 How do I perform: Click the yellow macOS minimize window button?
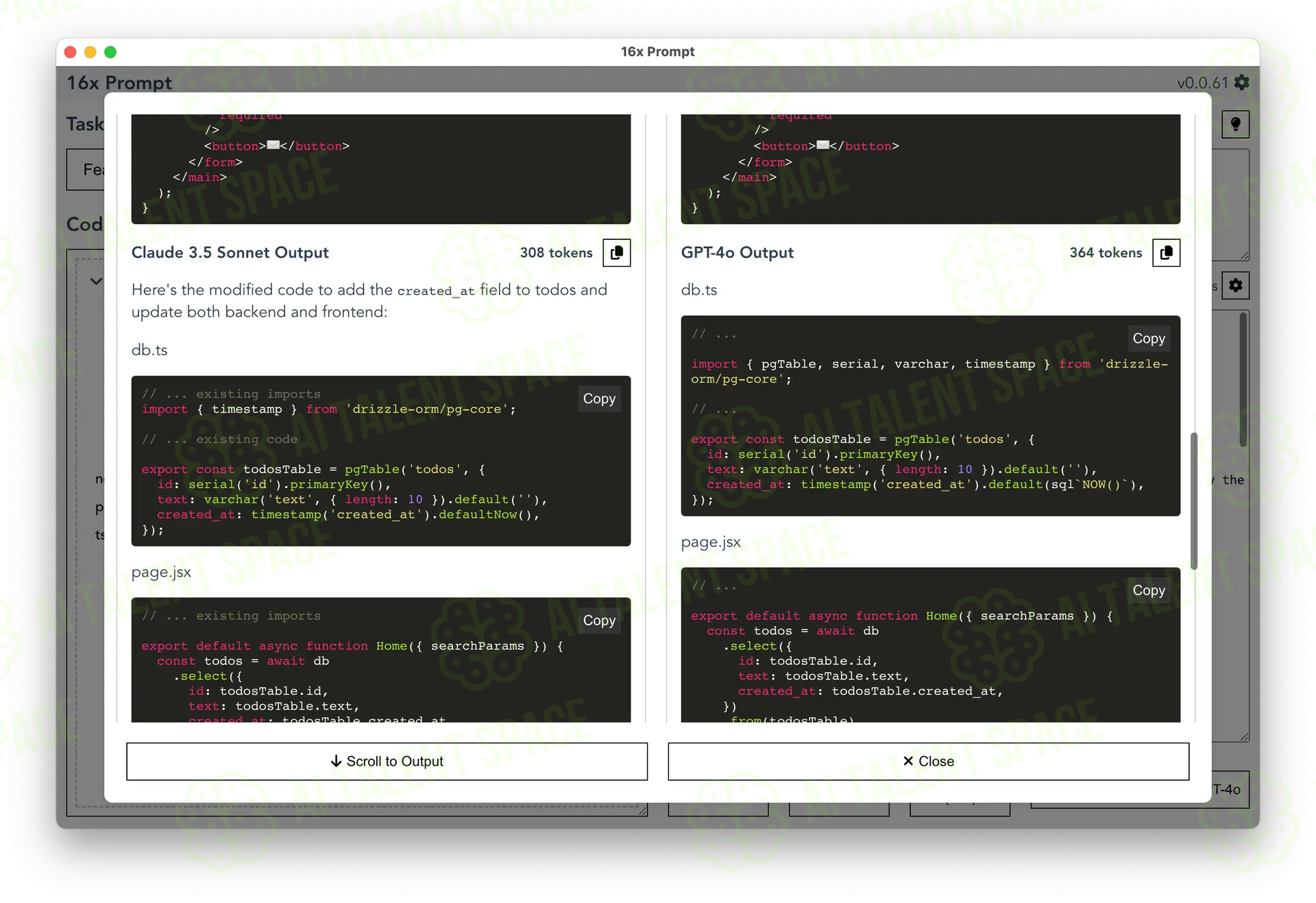click(x=90, y=52)
